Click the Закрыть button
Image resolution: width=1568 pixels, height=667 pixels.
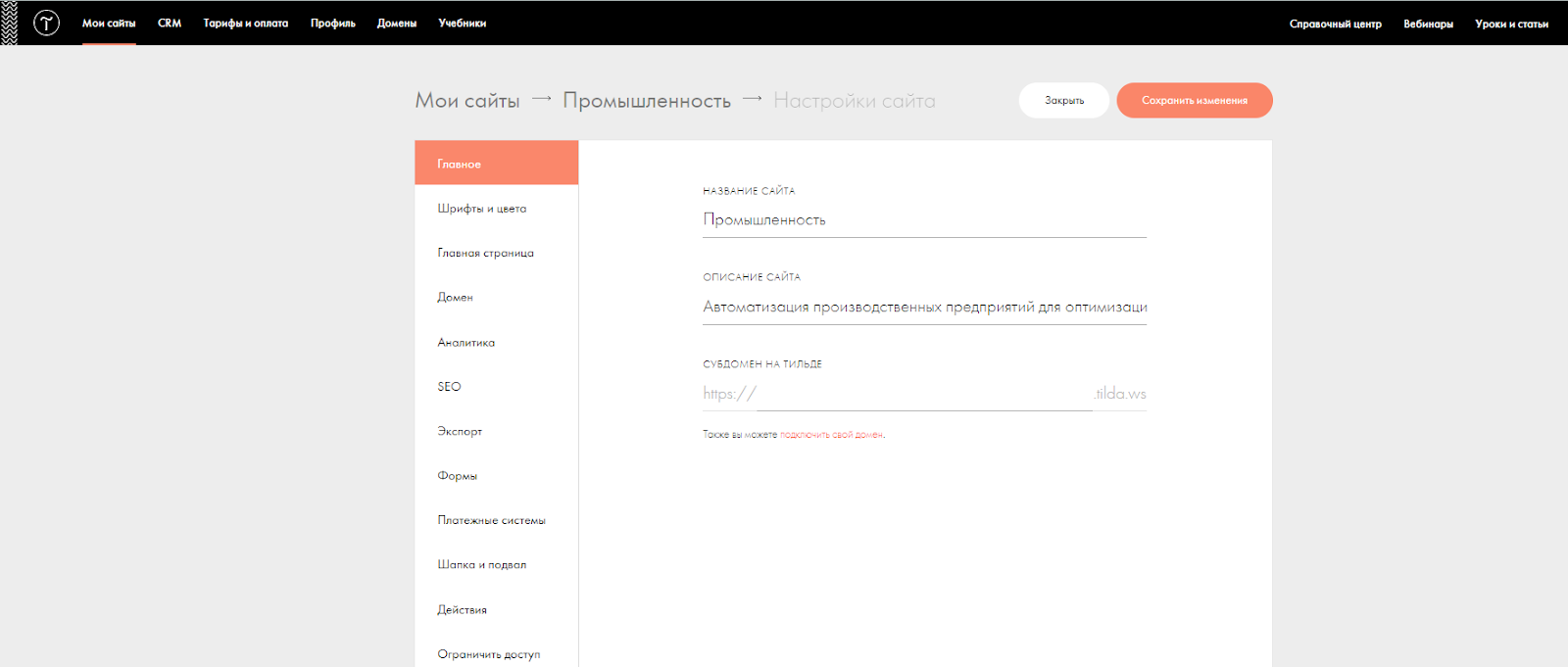(x=1064, y=100)
